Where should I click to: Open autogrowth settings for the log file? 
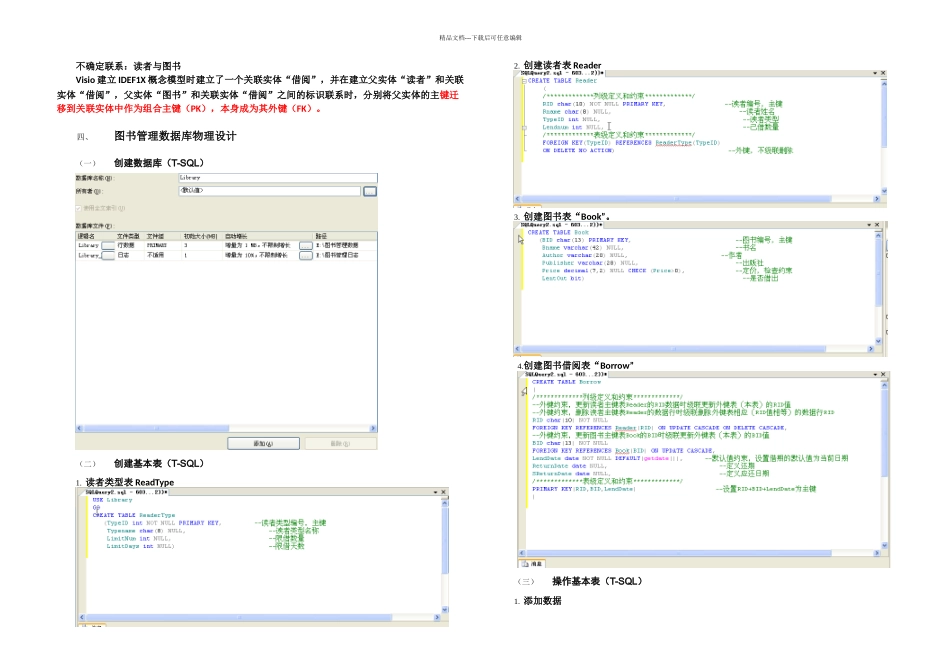tap(306, 255)
